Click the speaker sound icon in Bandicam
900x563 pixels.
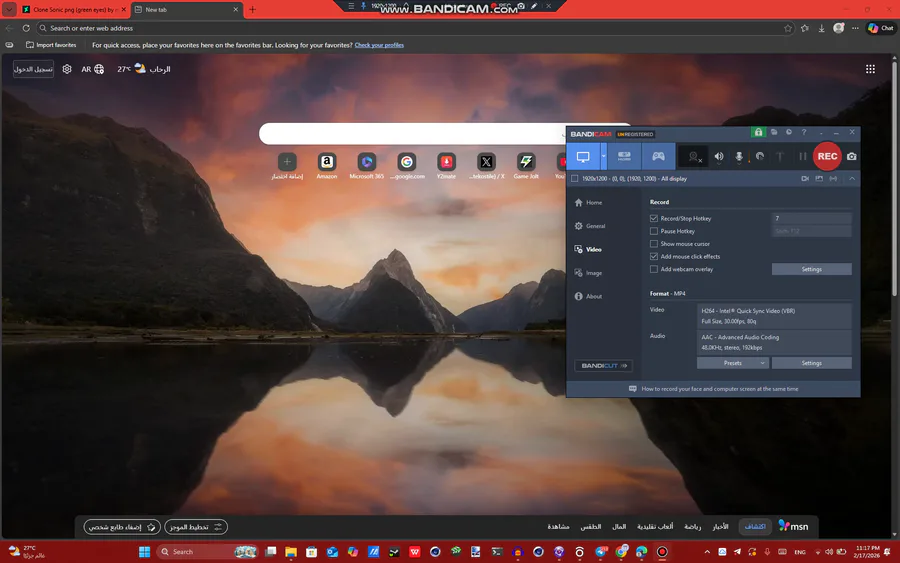tap(719, 157)
